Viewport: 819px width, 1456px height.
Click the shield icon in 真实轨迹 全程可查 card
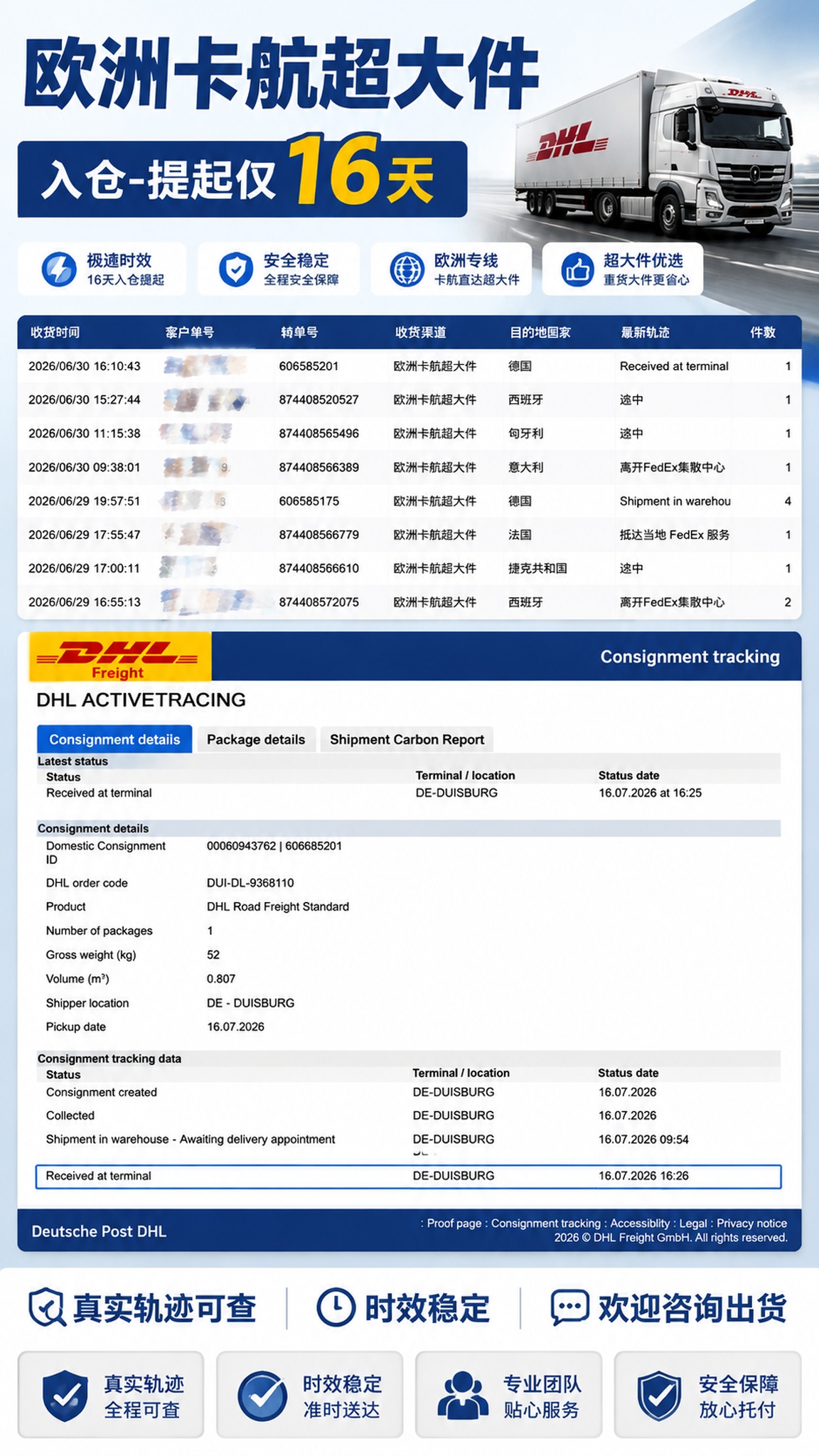click(x=65, y=1396)
